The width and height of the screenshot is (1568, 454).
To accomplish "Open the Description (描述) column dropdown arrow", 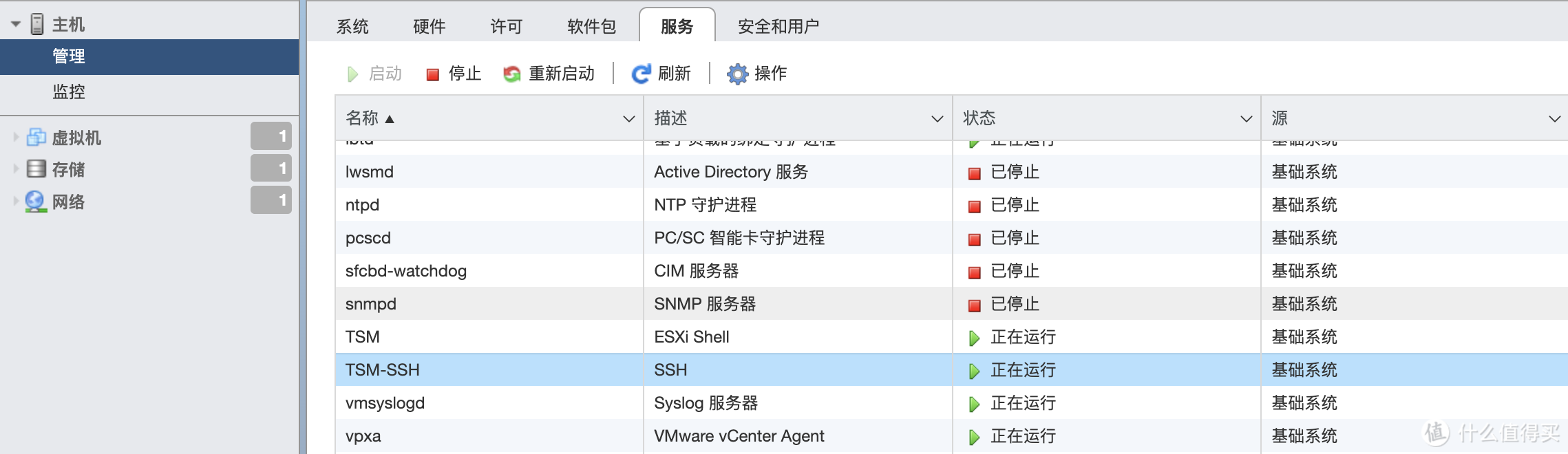I will 937,119.
